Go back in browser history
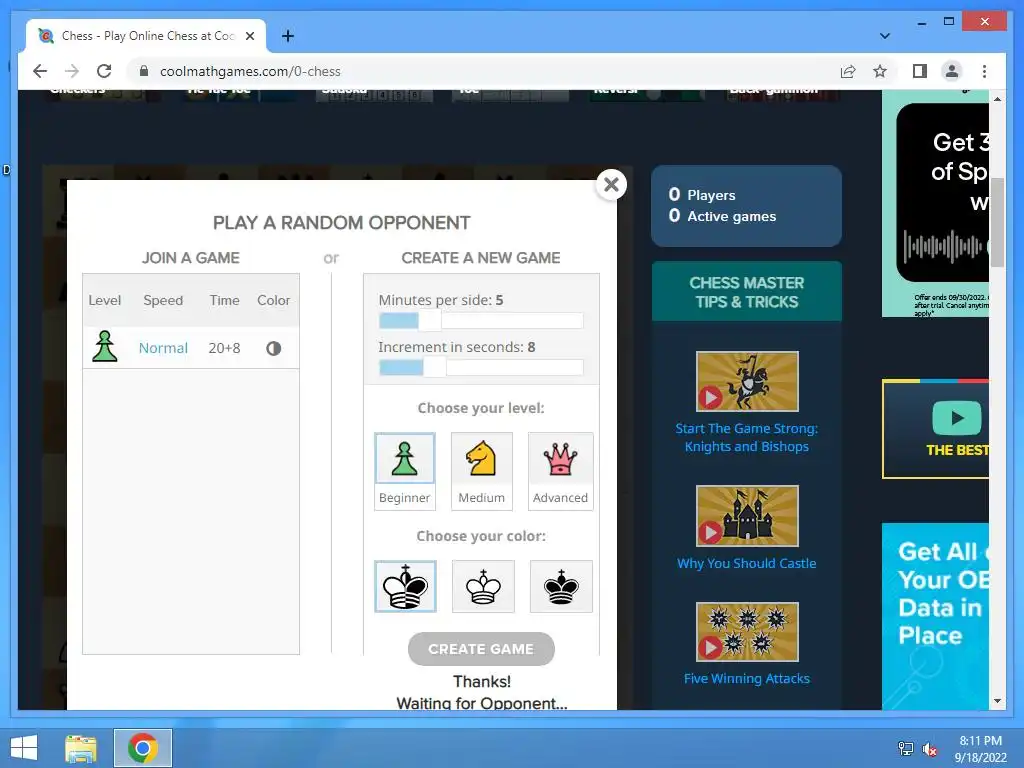1024x768 pixels. click(x=40, y=71)
